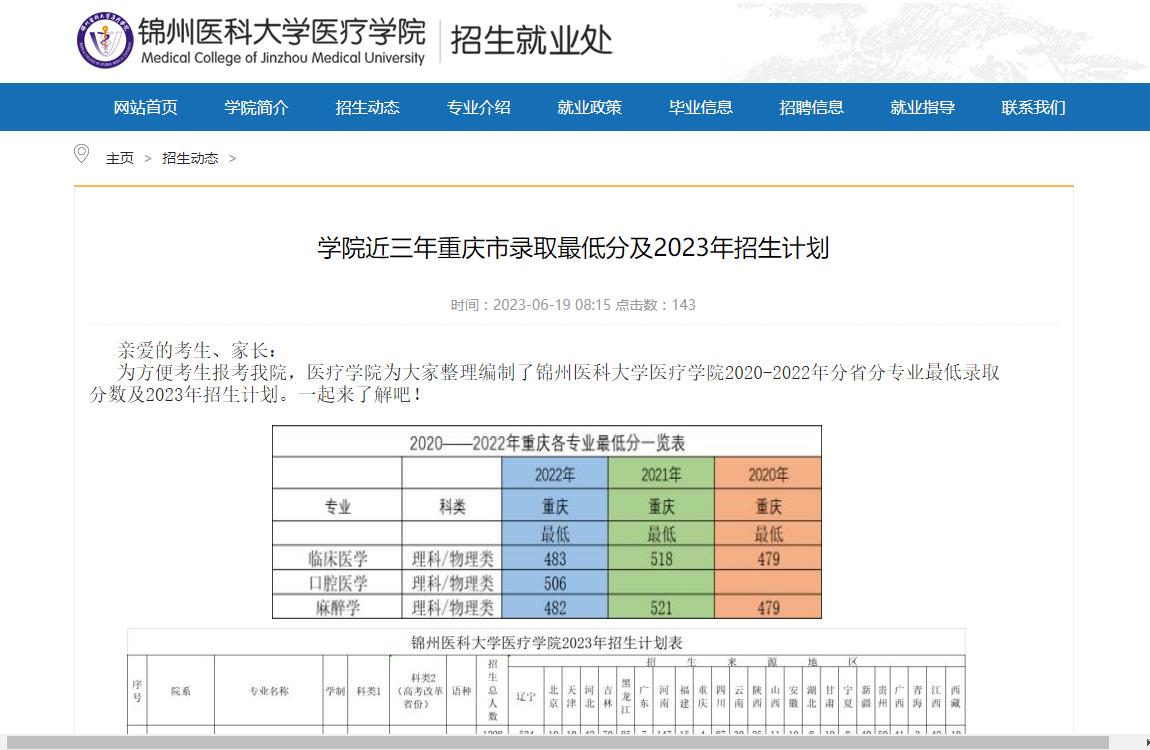Viewport: 1150px width, 750px height.
Task: Click the 辽宁 column header in plan table
Action: [525, 696]
